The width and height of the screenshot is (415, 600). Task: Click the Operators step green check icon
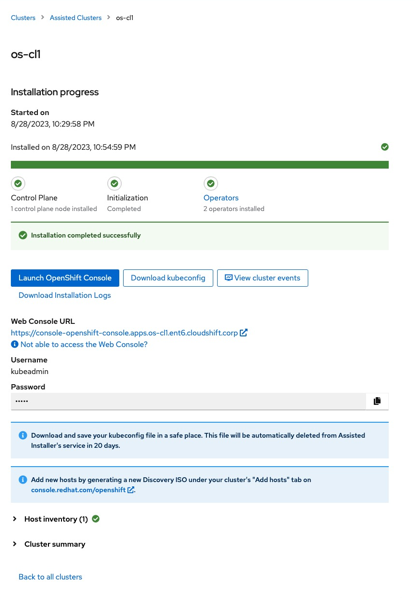pos(211,183)
